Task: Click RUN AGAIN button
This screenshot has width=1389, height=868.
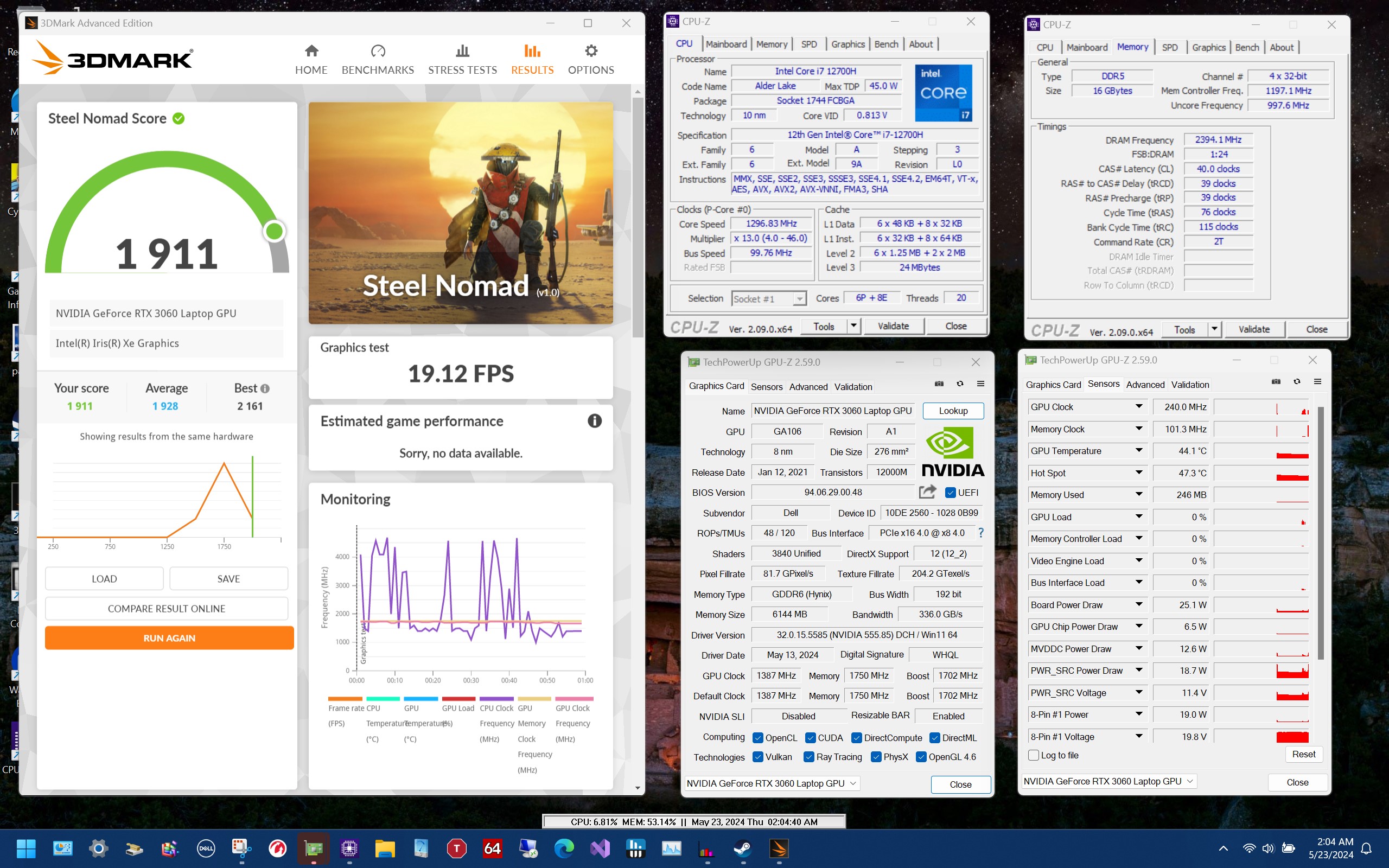Action: [169, 638]
